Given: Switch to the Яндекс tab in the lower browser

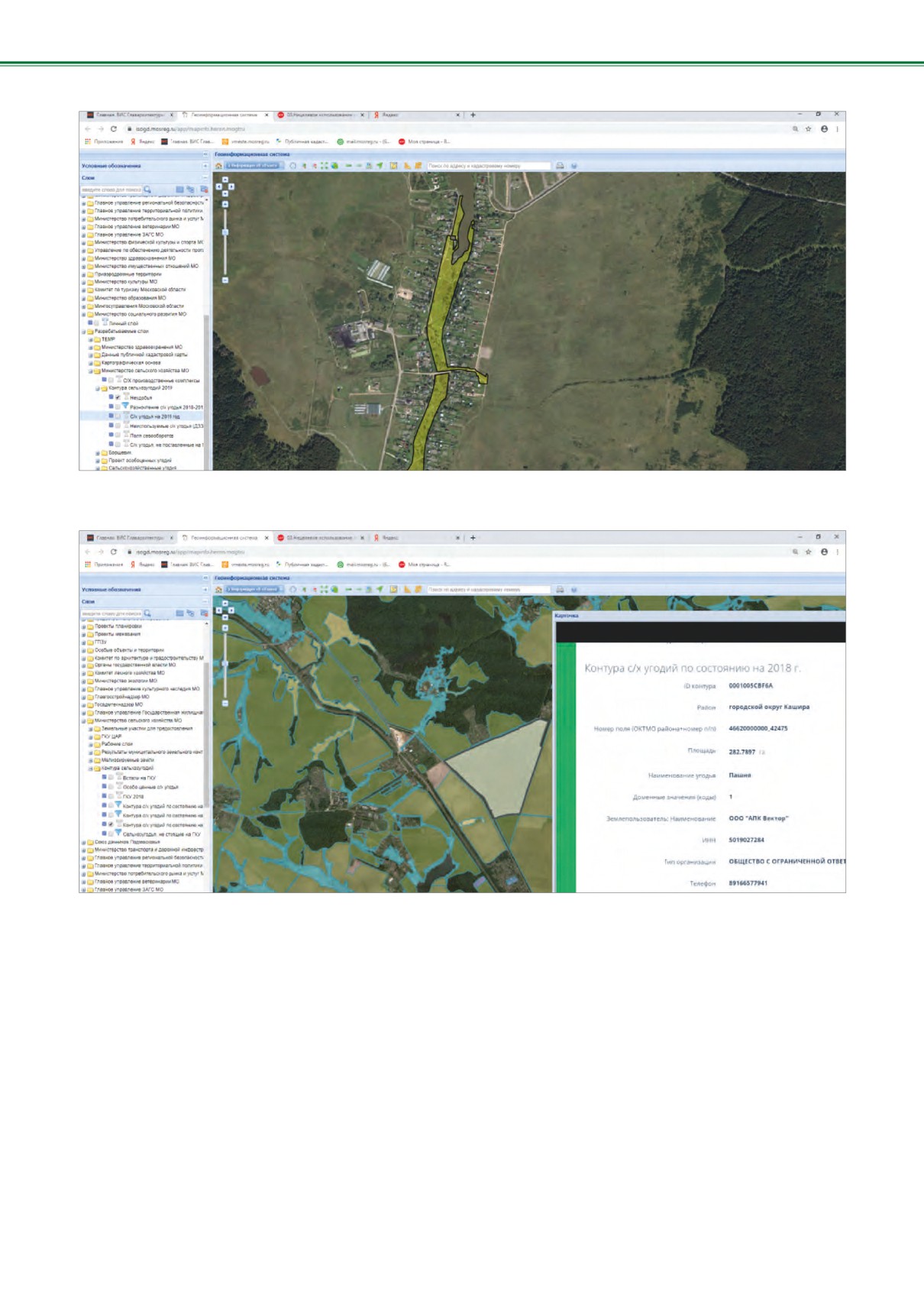Looking at the screenshot, I should tap(416, 538).
